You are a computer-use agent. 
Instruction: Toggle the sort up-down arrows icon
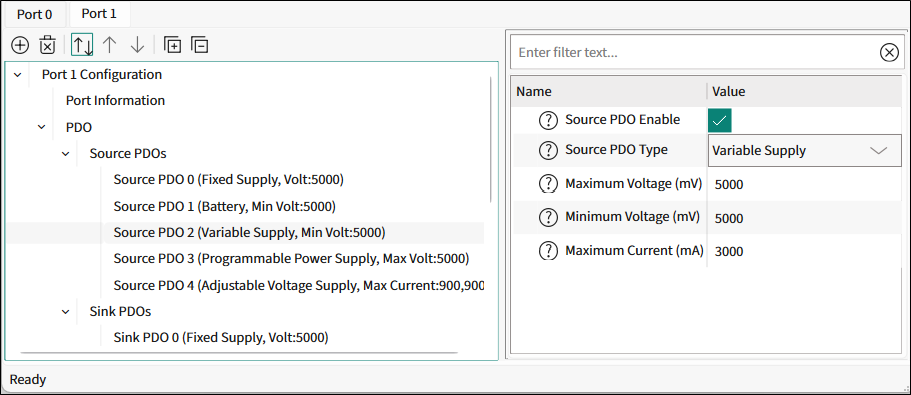pos(82,45)
